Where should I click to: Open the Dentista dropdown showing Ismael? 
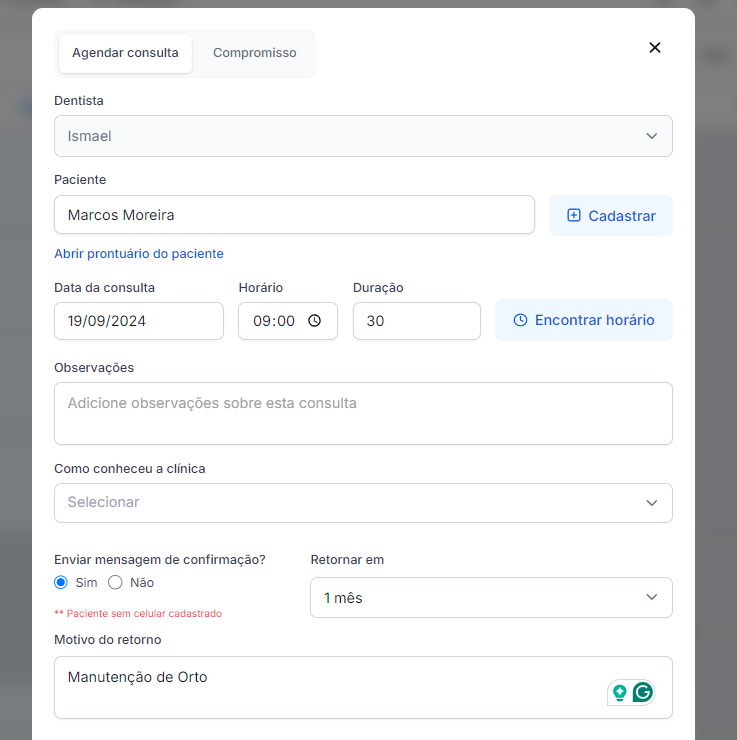pos(363,136)
